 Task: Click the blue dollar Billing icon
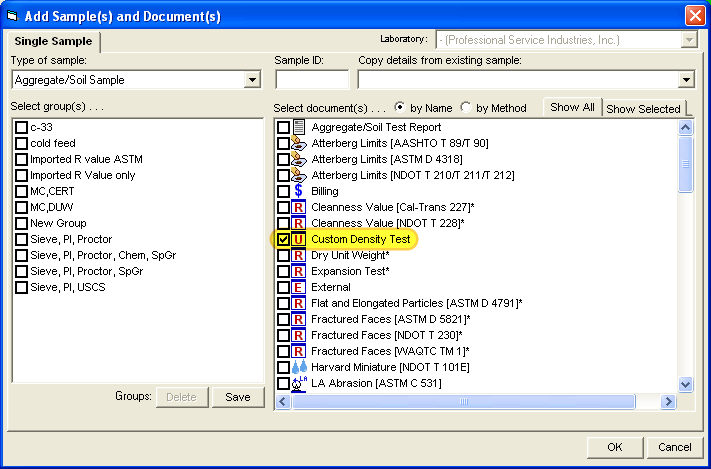(298, 191)
